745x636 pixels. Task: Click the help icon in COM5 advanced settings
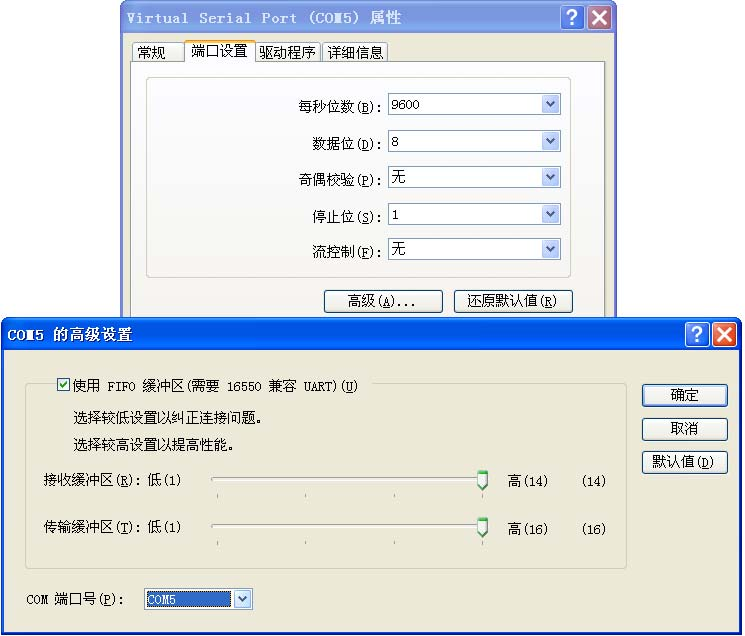[x=697, y=335]
